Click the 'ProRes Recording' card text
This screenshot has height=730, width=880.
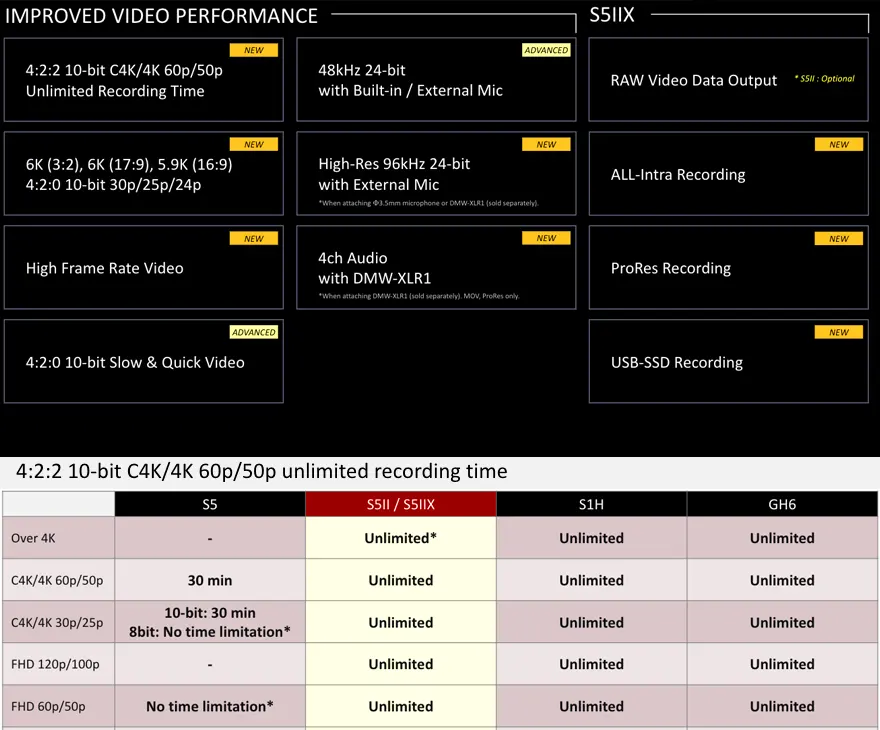pyautogui.click(x=671, y=268)
